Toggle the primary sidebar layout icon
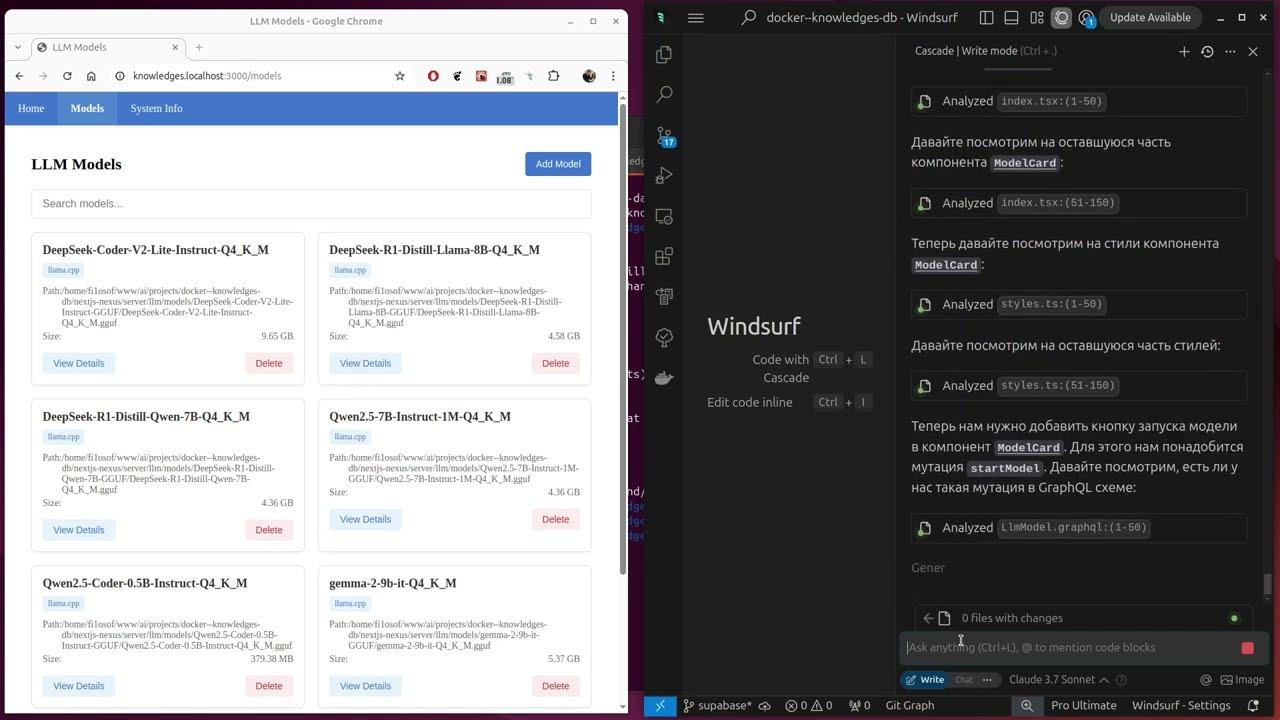Image resolution: width=1280 pixels, height=720 pixels. tap(986, 18)
